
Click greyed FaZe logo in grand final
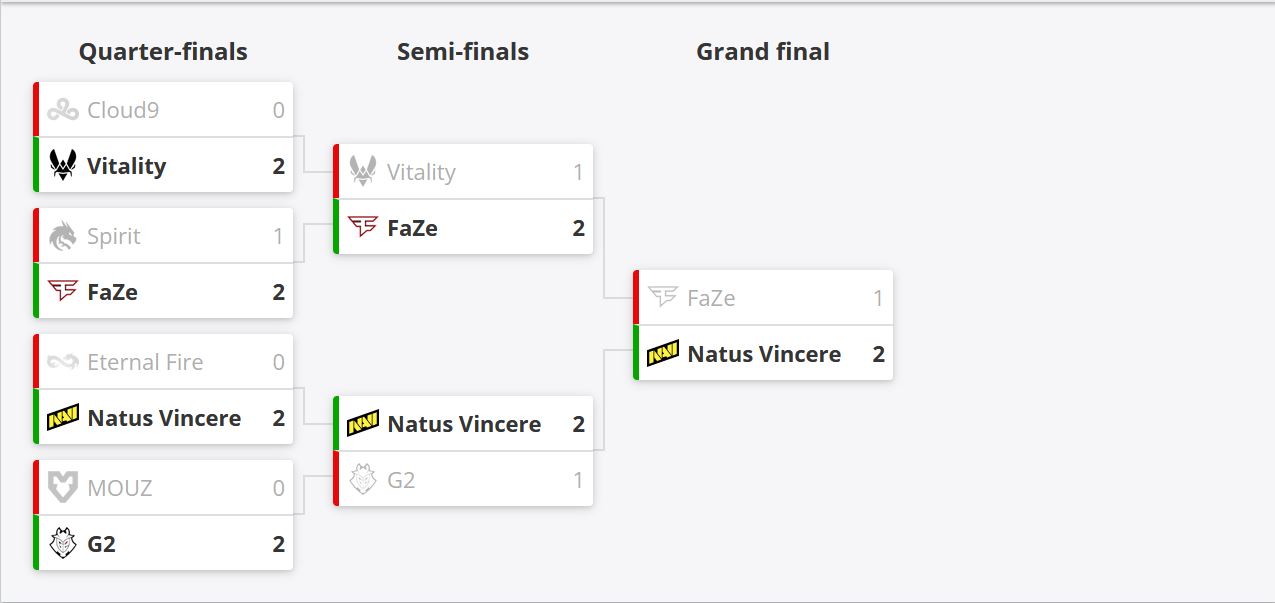663,298
